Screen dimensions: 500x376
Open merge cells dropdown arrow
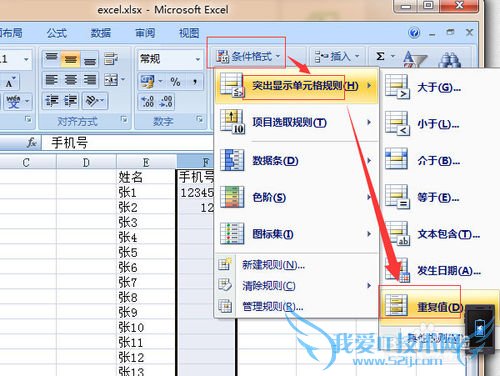tap(123, 80)
